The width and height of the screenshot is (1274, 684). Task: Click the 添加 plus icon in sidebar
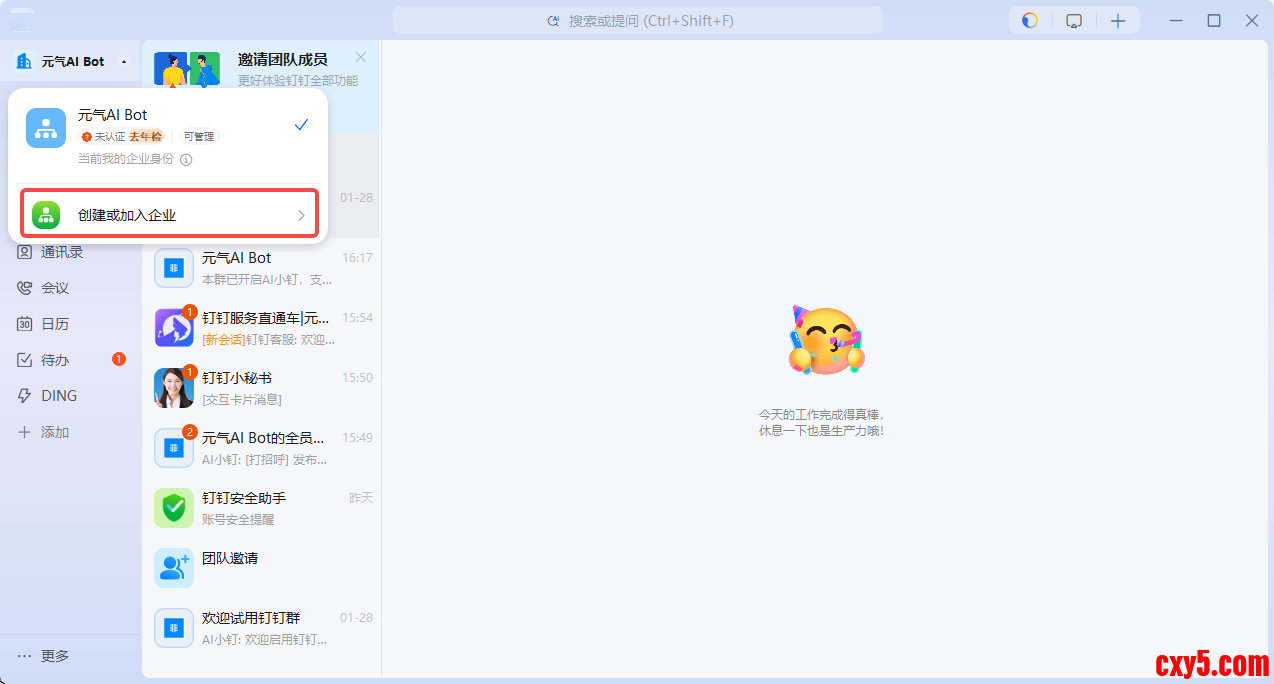coord(25,432)
